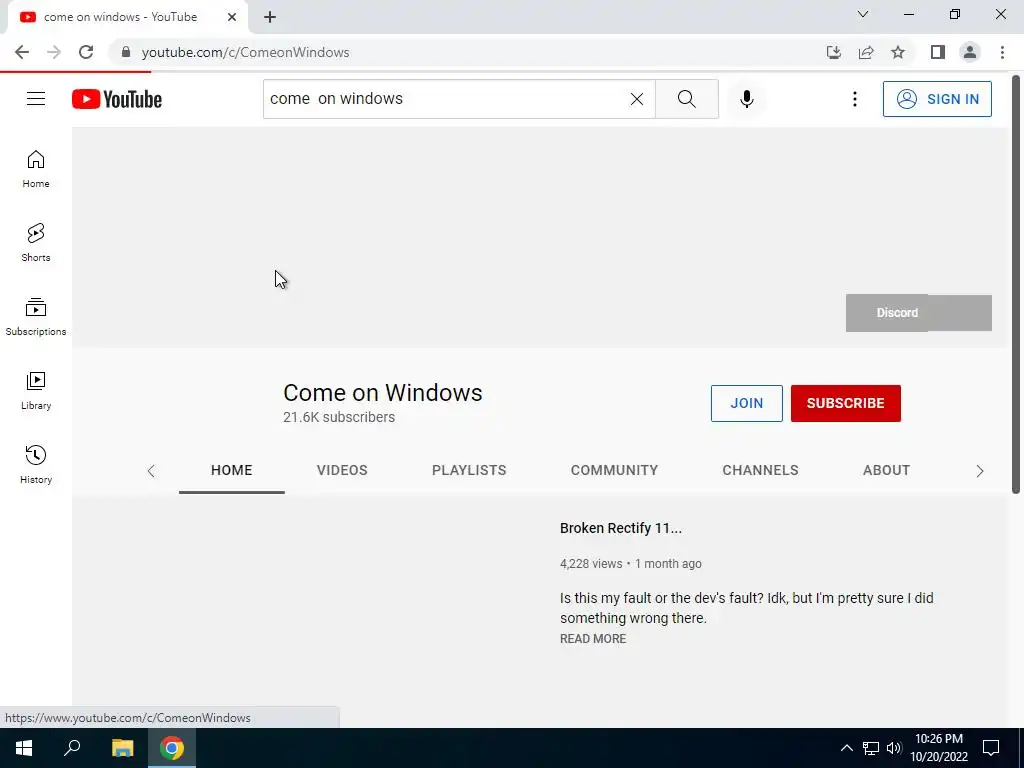Switch to the HOME channel tab

point(232,470)
